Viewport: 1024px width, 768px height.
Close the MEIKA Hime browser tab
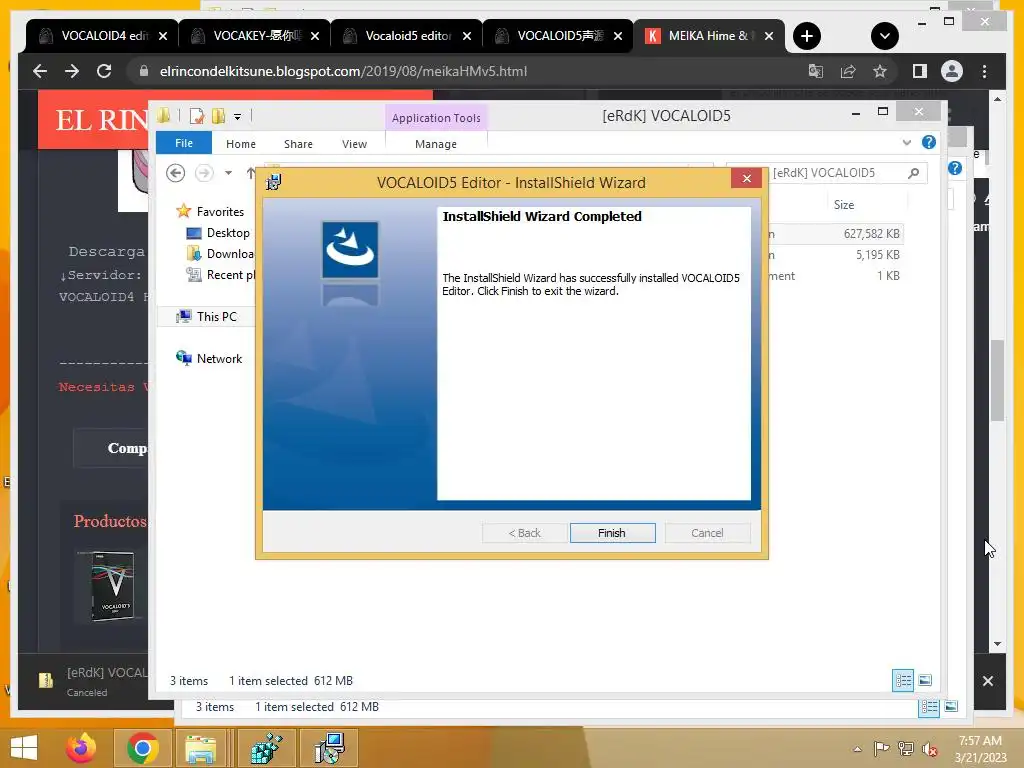tap(769, 36)
